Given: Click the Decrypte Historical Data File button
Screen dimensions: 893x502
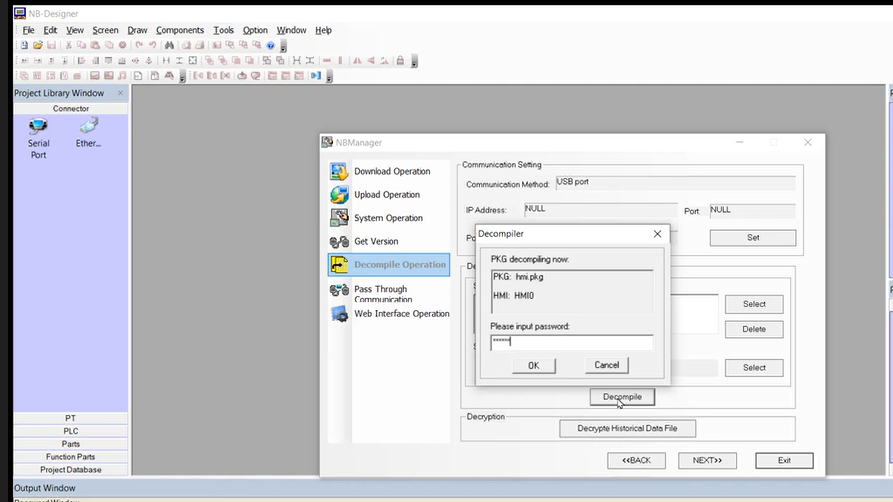Looking at the screenshot, I should [627, 428].
